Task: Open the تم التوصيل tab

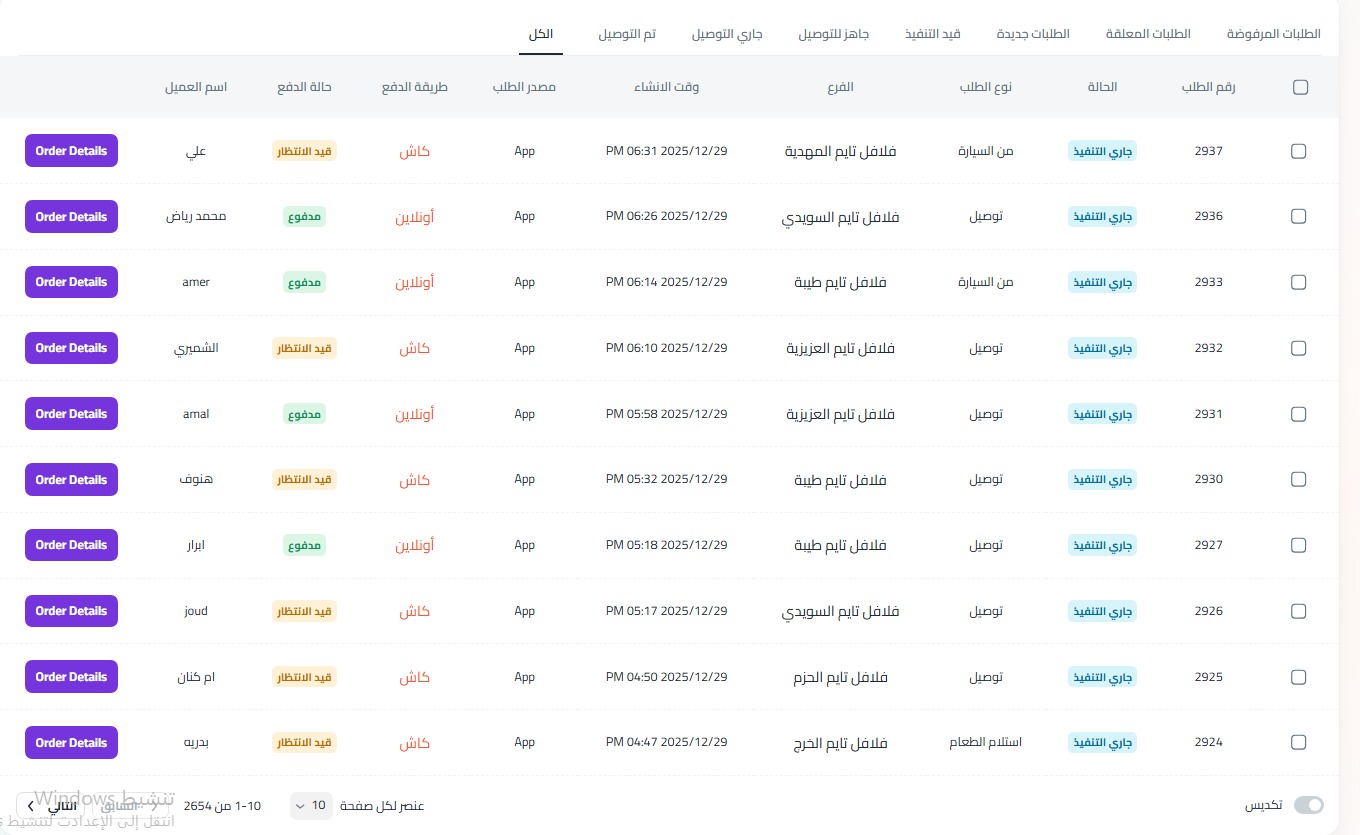Action: [x=627, y=34]
